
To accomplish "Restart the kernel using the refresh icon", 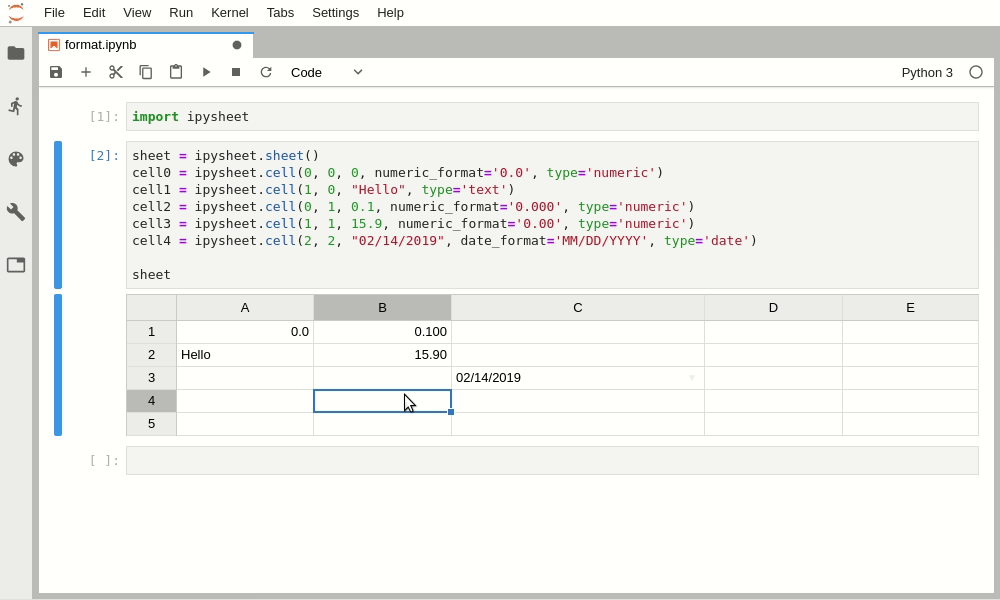I will click(x=266, y=72).
